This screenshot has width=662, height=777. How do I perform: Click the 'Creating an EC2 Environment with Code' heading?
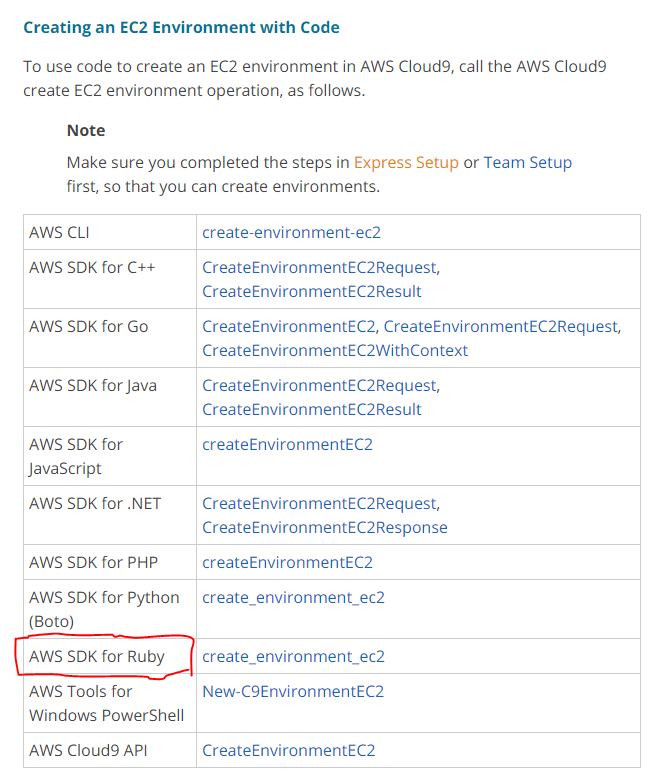[x=181, y=27]
